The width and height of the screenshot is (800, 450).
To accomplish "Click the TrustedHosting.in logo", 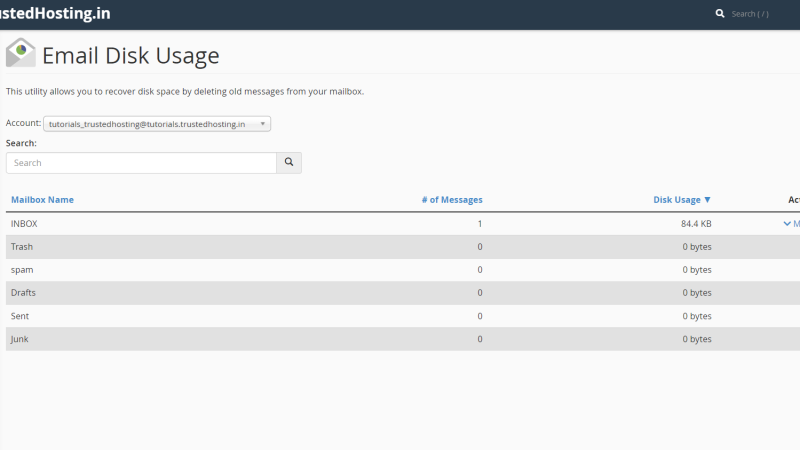I will point(55,13).
